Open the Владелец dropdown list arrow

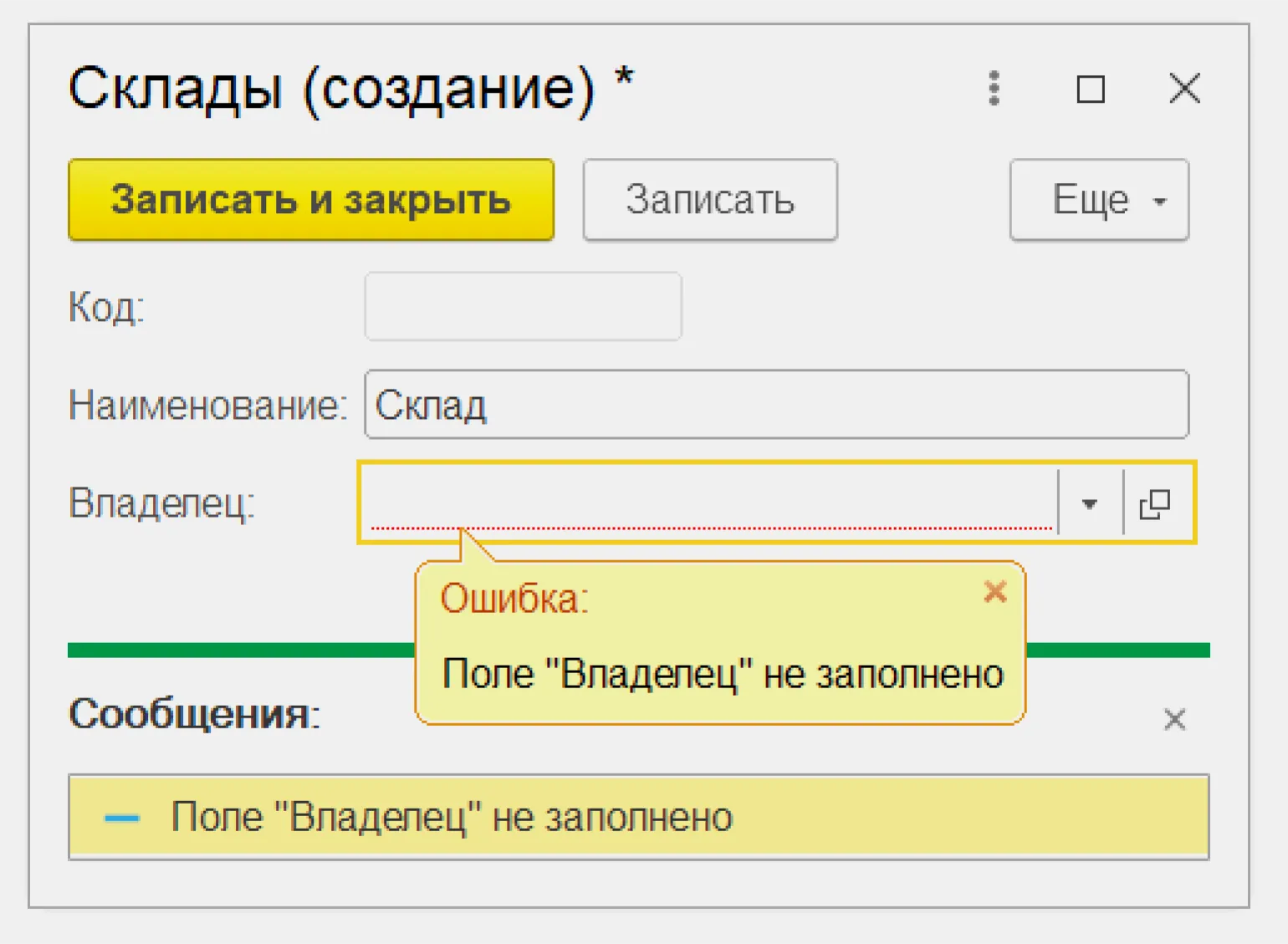pos(1089,503)
